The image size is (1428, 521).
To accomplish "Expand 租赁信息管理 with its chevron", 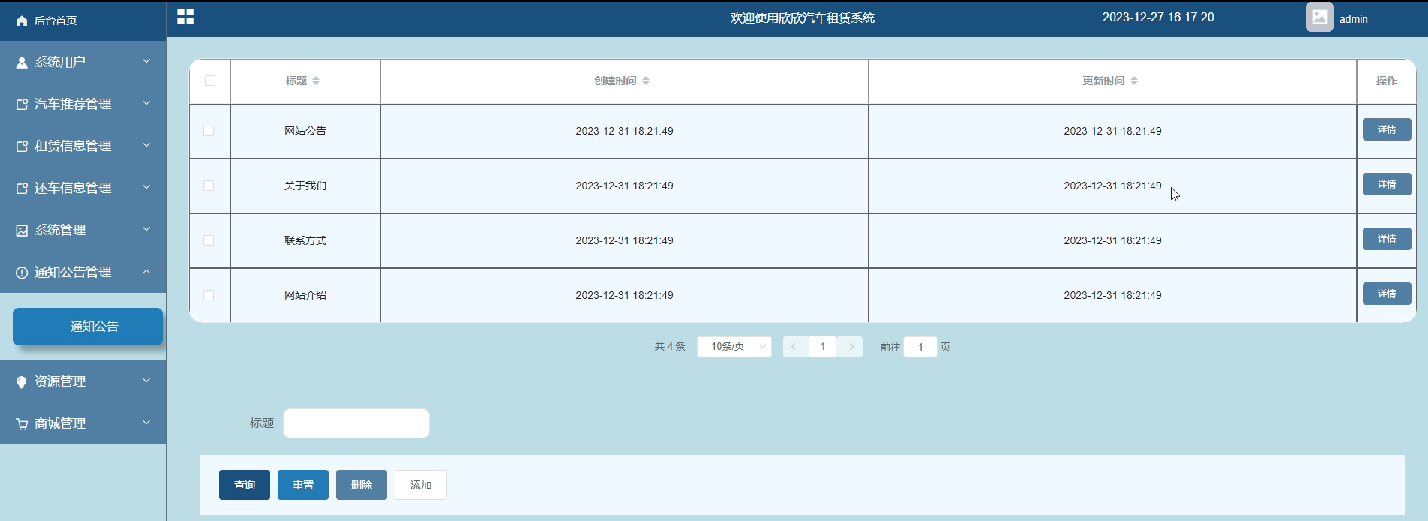I will [x=147, y=146].
